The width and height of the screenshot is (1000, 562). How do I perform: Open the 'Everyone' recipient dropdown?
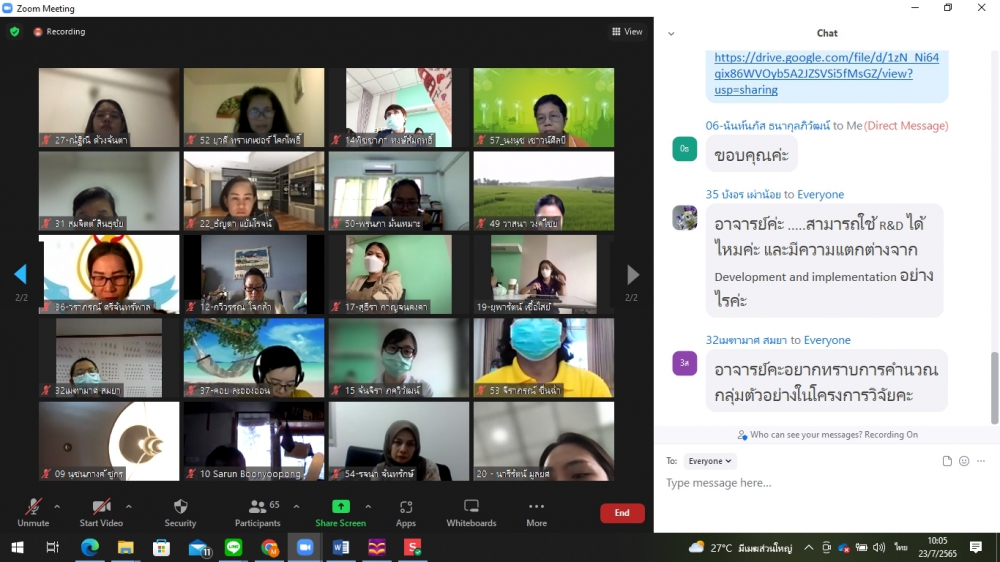(710, 461)
